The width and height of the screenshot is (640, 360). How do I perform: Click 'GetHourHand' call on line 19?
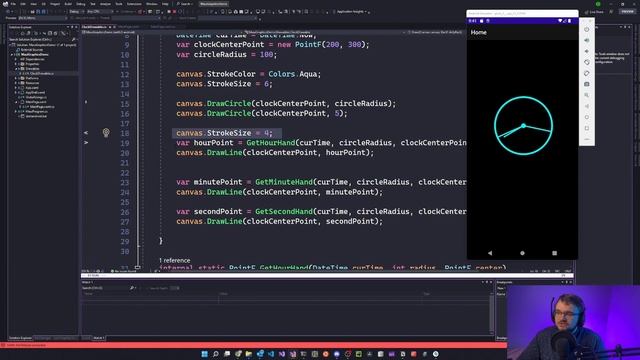pos(271,143)
